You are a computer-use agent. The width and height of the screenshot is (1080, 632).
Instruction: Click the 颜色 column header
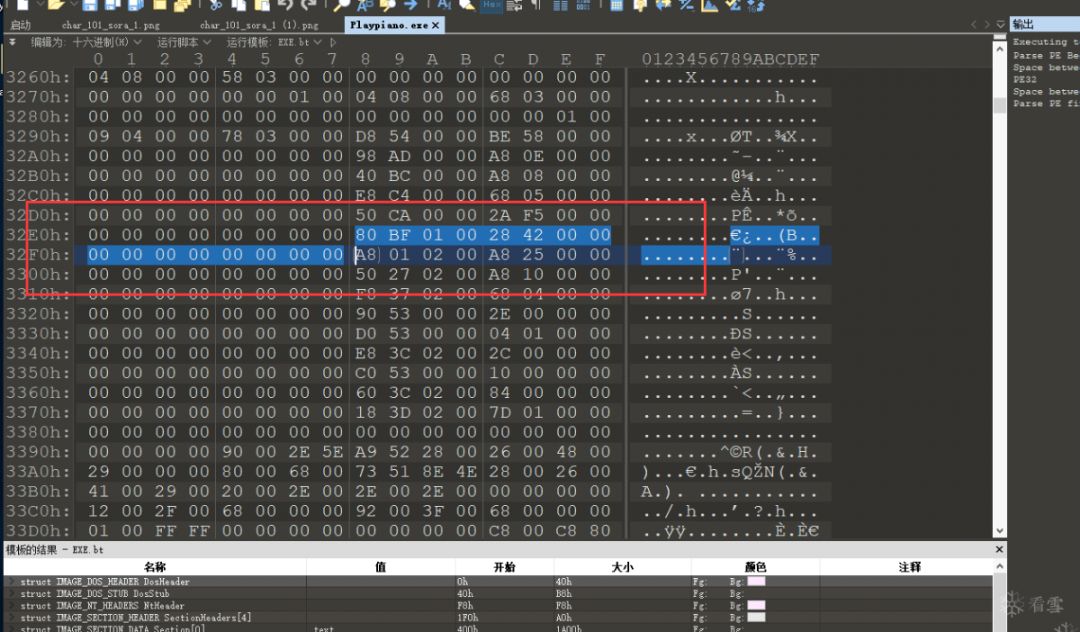[756, 567]
